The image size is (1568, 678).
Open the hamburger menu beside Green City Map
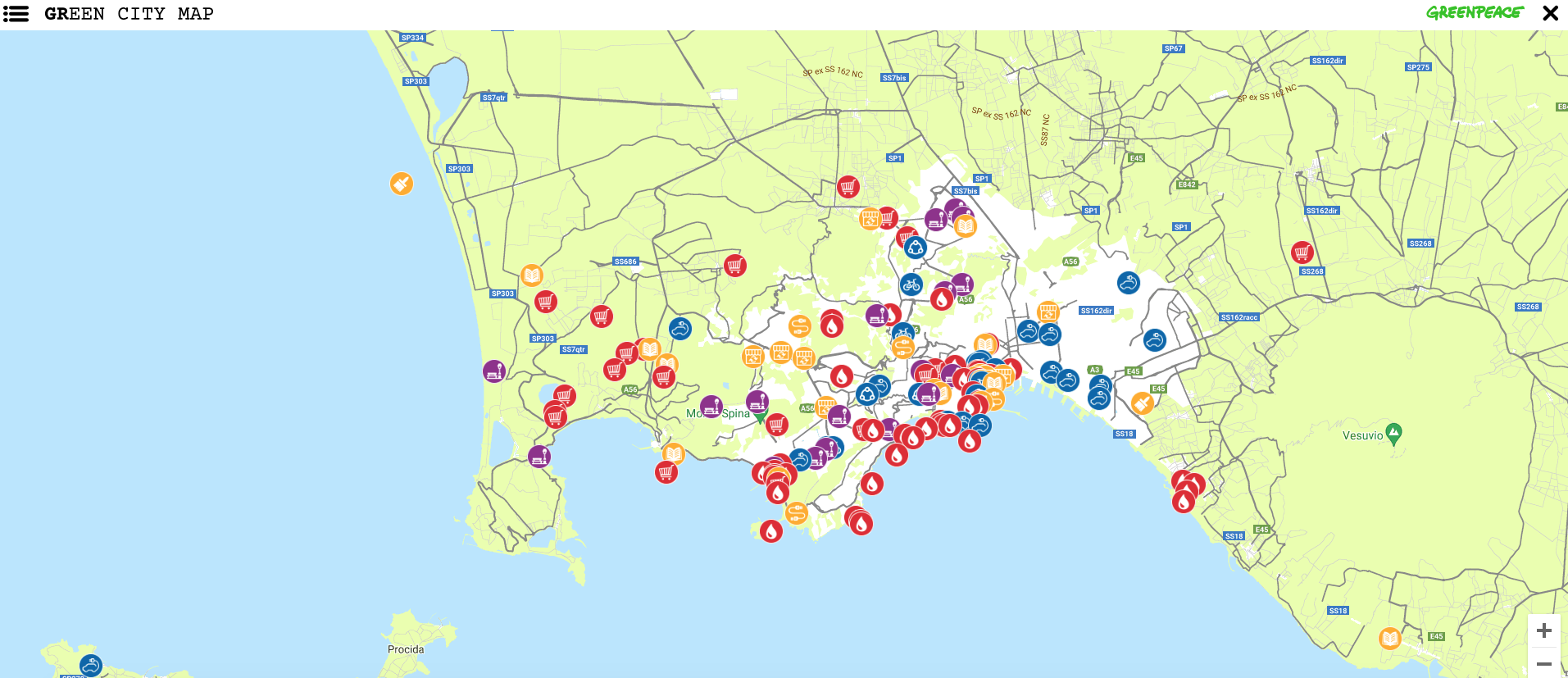[x=16, y=14]
